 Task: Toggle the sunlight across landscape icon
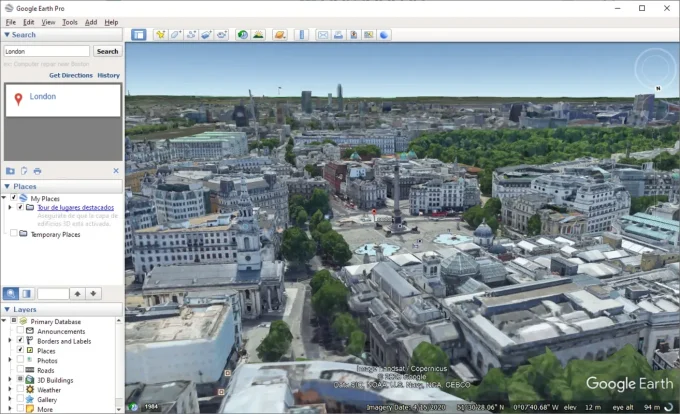click(258, 35)
